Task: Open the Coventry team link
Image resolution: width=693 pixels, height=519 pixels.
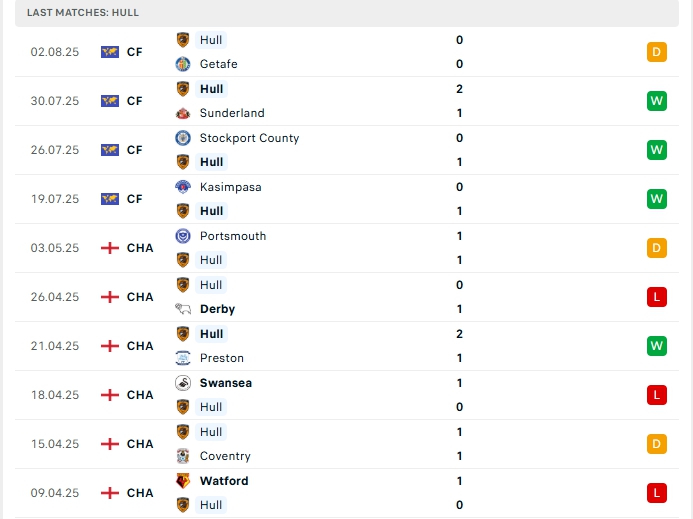Action: coord(225,456)
